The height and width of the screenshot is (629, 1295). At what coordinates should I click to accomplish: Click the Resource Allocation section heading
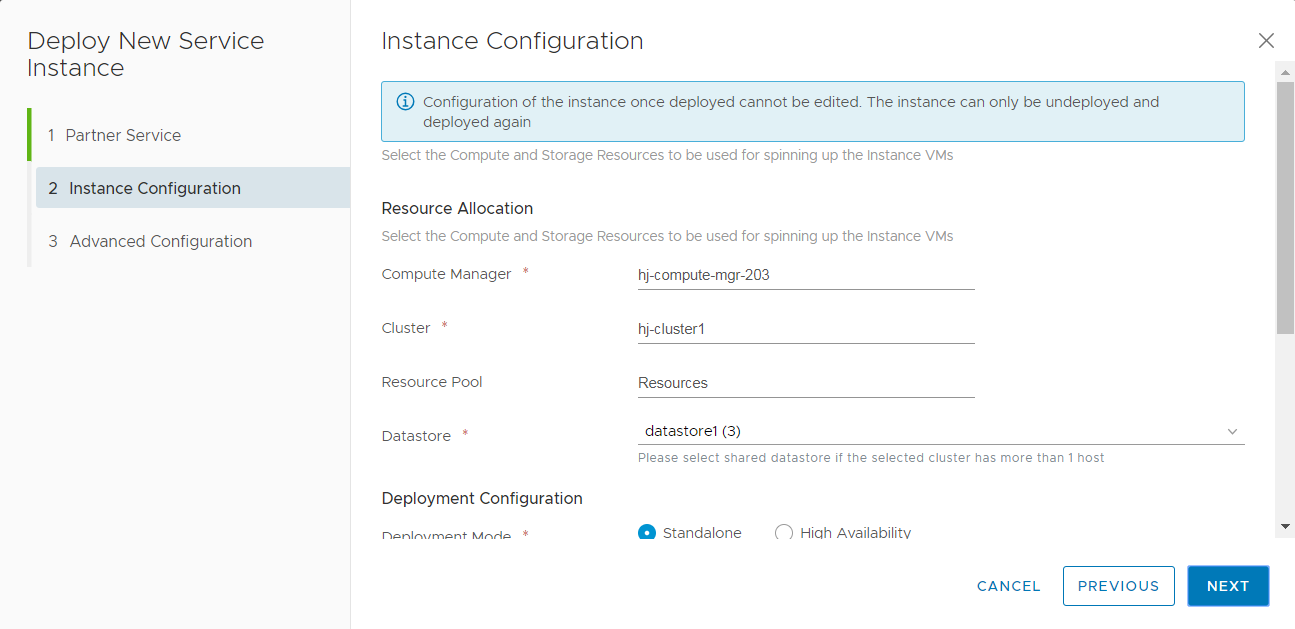tap(457, 208)
